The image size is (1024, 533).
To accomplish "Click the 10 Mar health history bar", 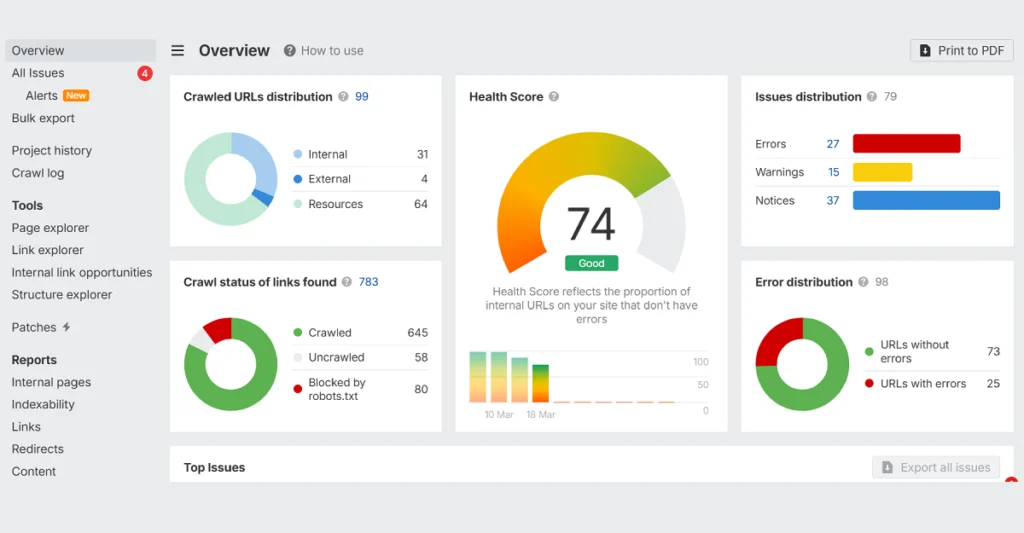I will [x=499, y=377].
